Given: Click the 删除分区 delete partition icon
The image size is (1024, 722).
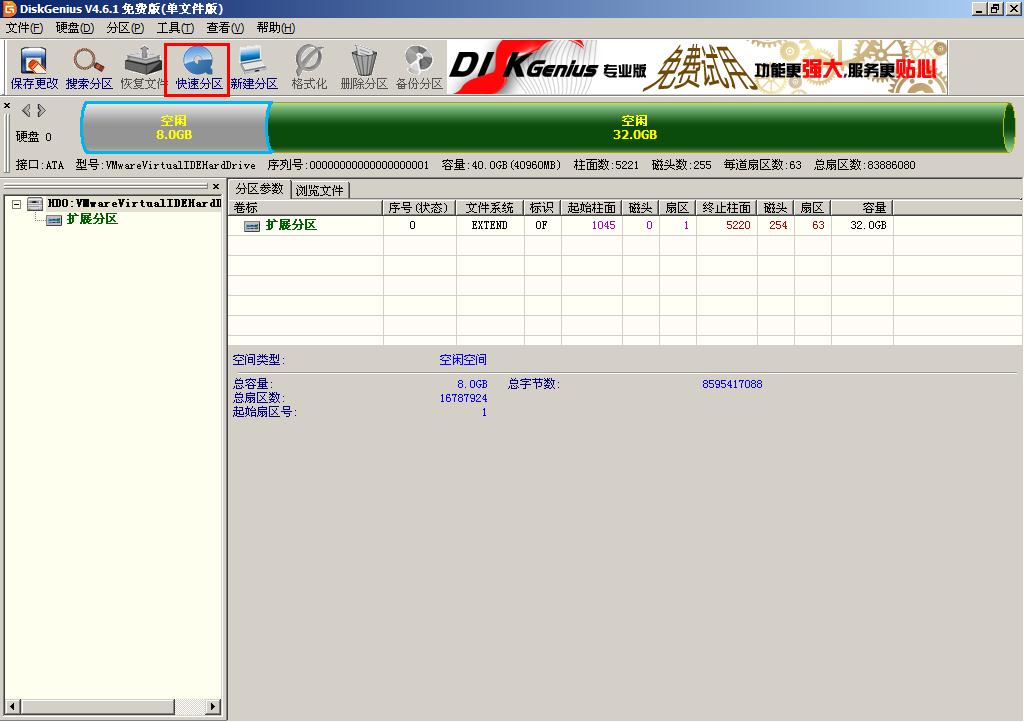Looking at the screenshot, I should coord(364,68).
